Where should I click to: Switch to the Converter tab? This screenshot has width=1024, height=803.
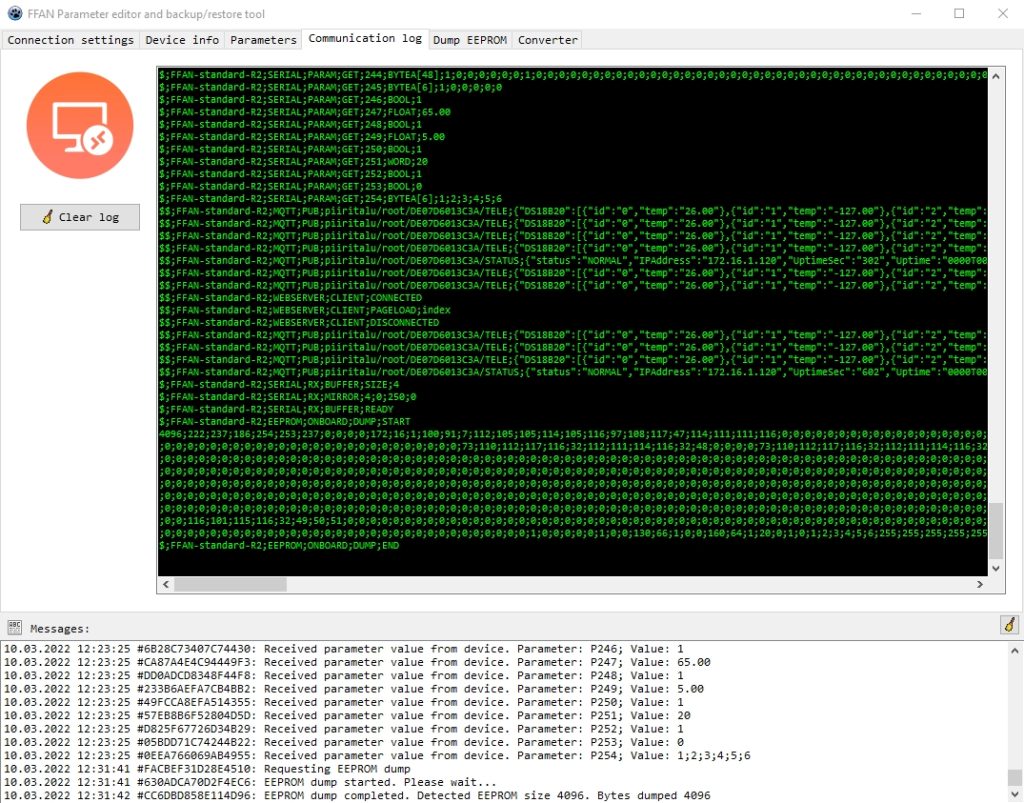(x=548, y=40)
